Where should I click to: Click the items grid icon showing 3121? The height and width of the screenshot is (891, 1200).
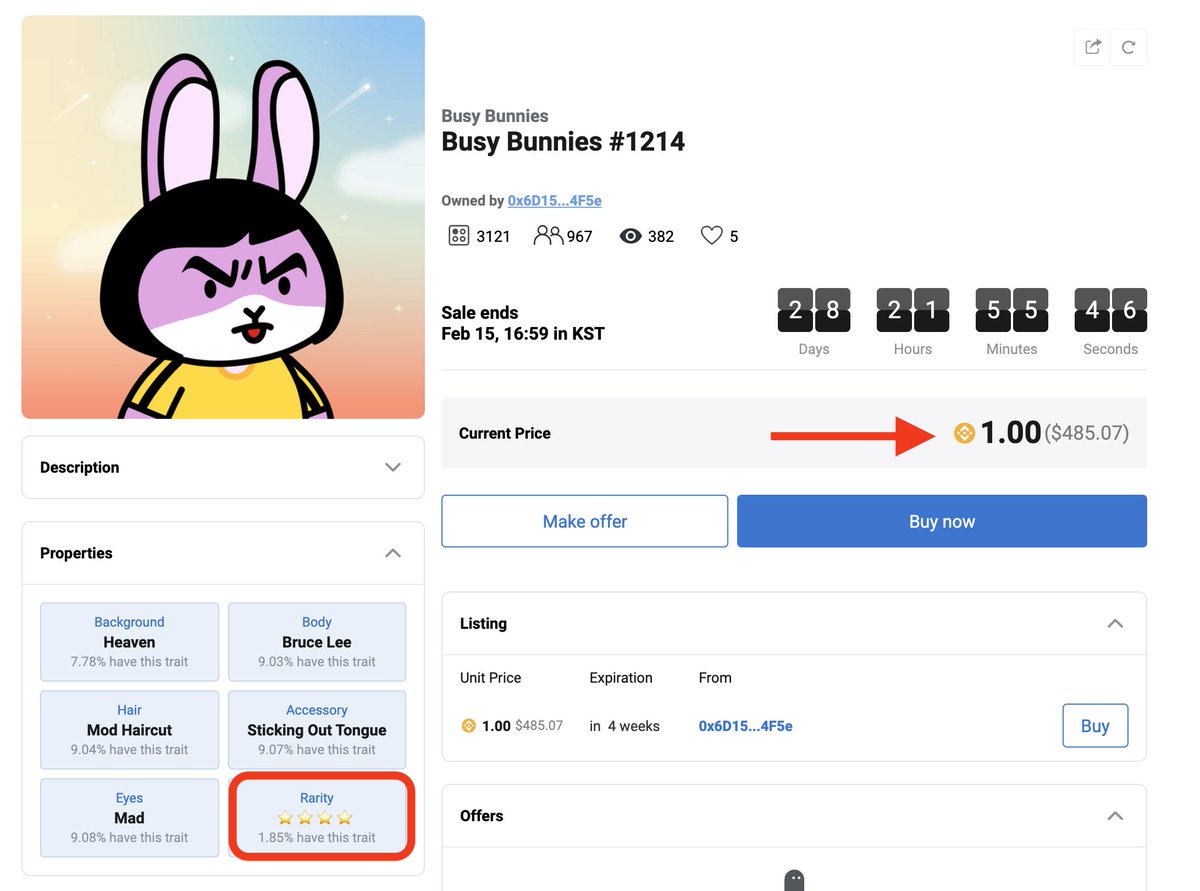point(459,236)
